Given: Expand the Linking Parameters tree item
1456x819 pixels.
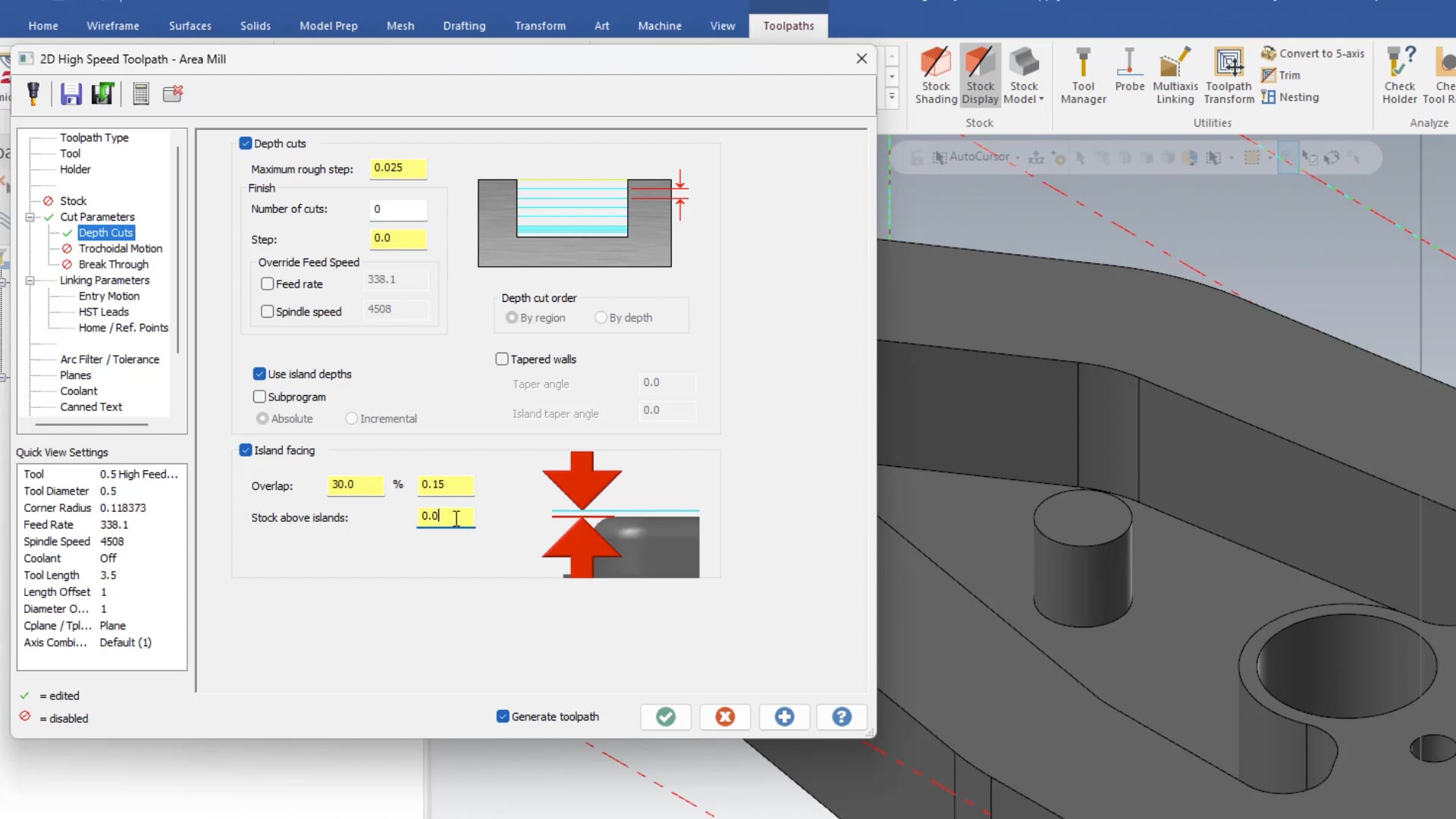Looking at the screenshot, I should coord(31,280).
